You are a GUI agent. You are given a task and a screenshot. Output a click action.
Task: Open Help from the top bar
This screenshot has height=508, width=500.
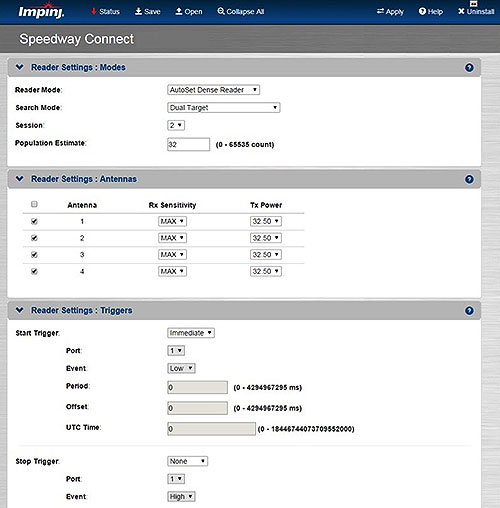coord(431,12)
